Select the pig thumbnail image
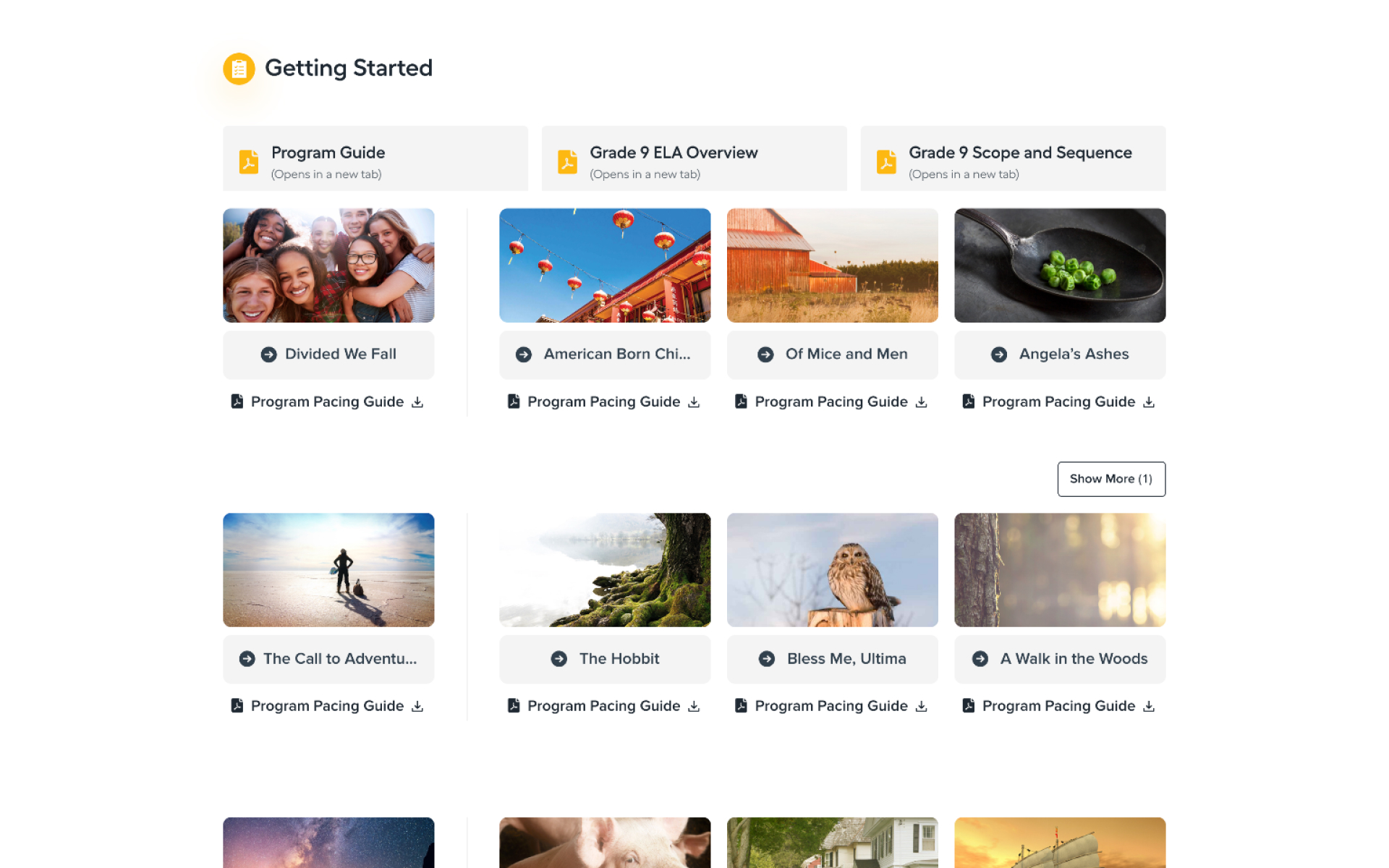The height and width of the screenshot is (868, 1389). (x=605, y=843)
